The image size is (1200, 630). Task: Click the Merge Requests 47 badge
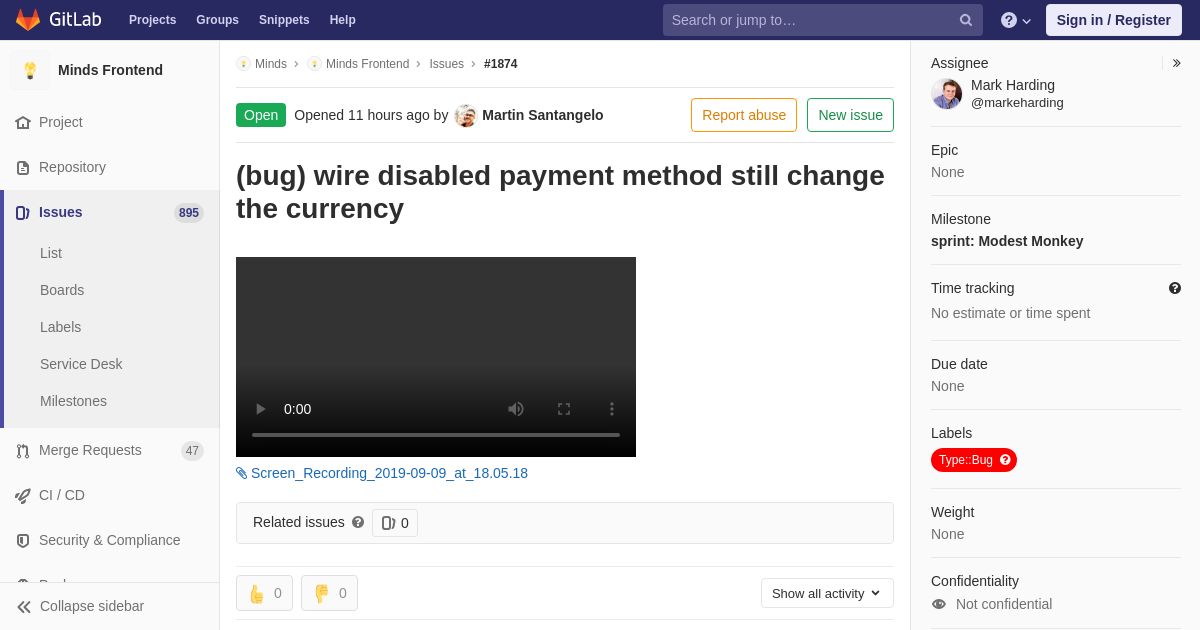[192, 451]
